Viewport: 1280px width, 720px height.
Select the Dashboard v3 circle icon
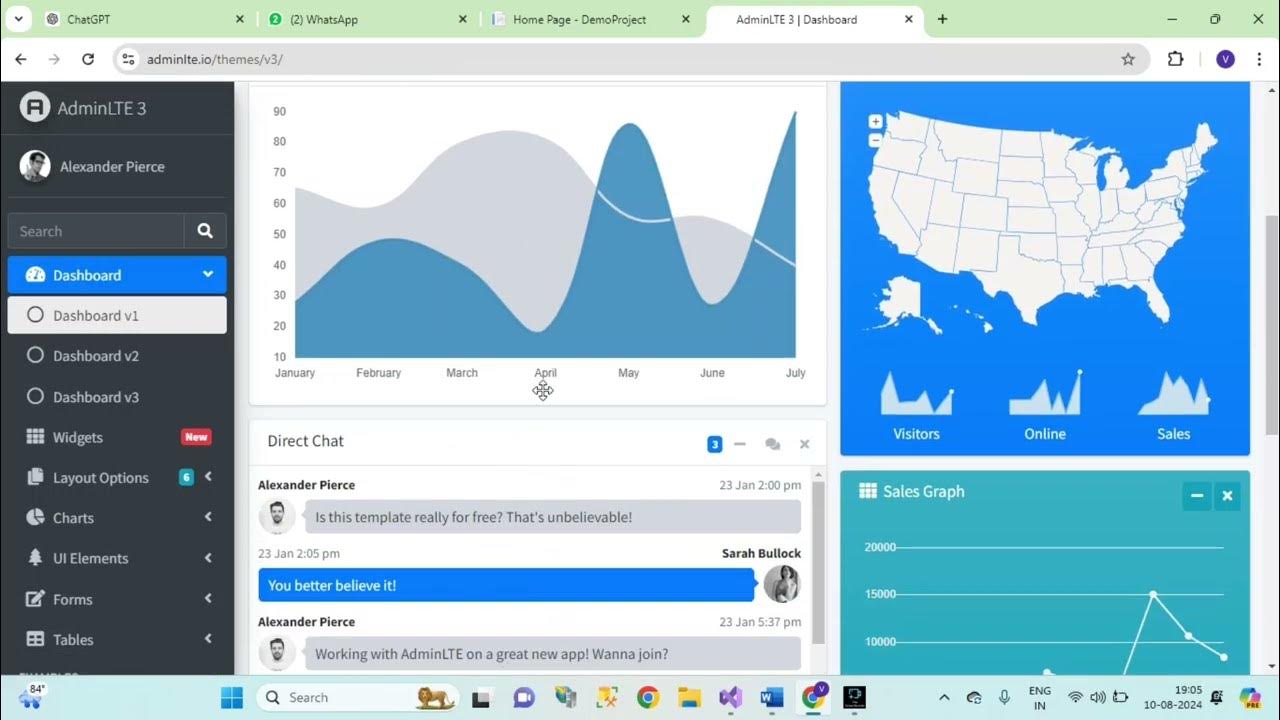click(x=35, y=396)
